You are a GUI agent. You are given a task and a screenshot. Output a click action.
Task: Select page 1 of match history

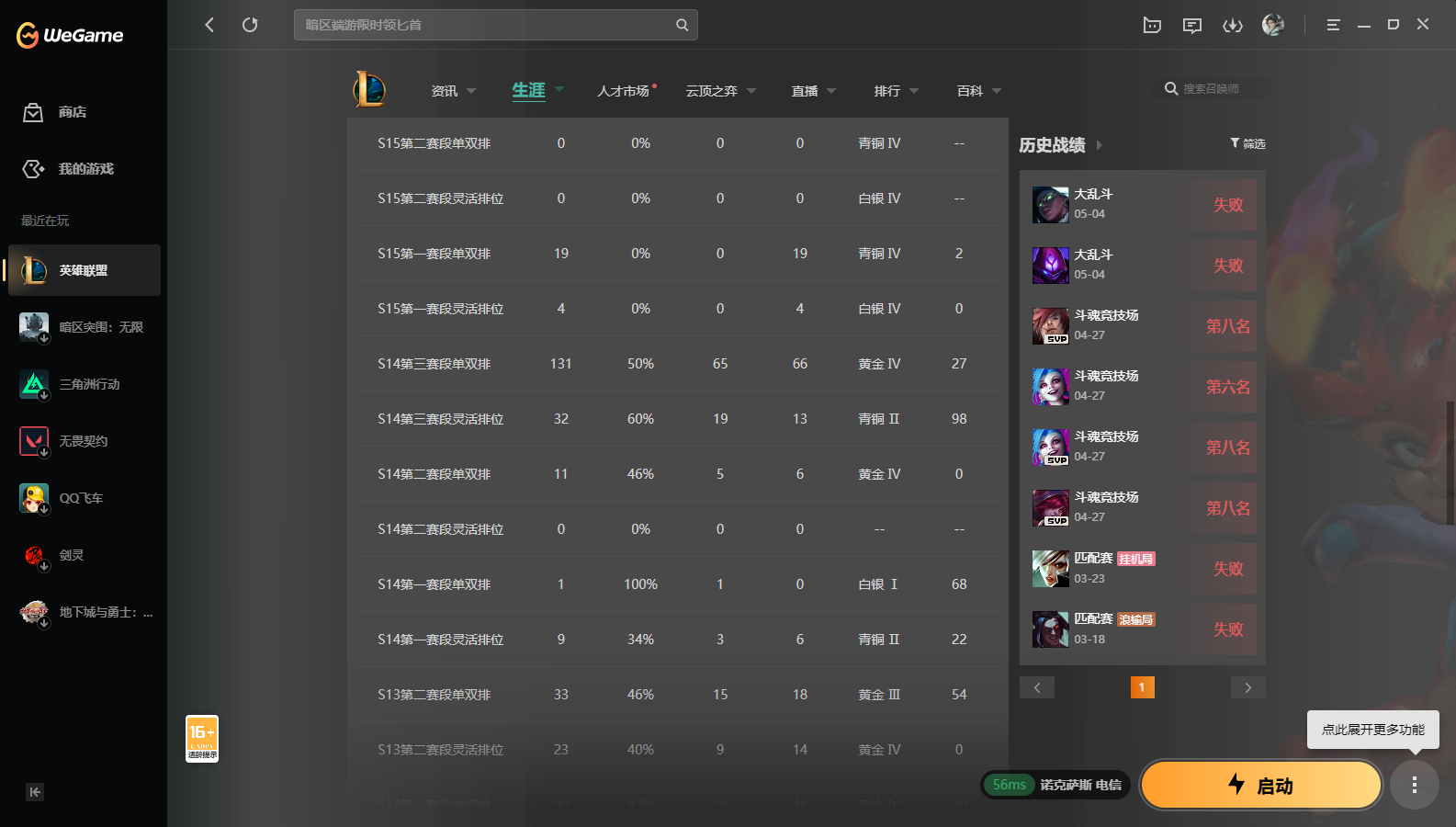tap(1143, 687)
